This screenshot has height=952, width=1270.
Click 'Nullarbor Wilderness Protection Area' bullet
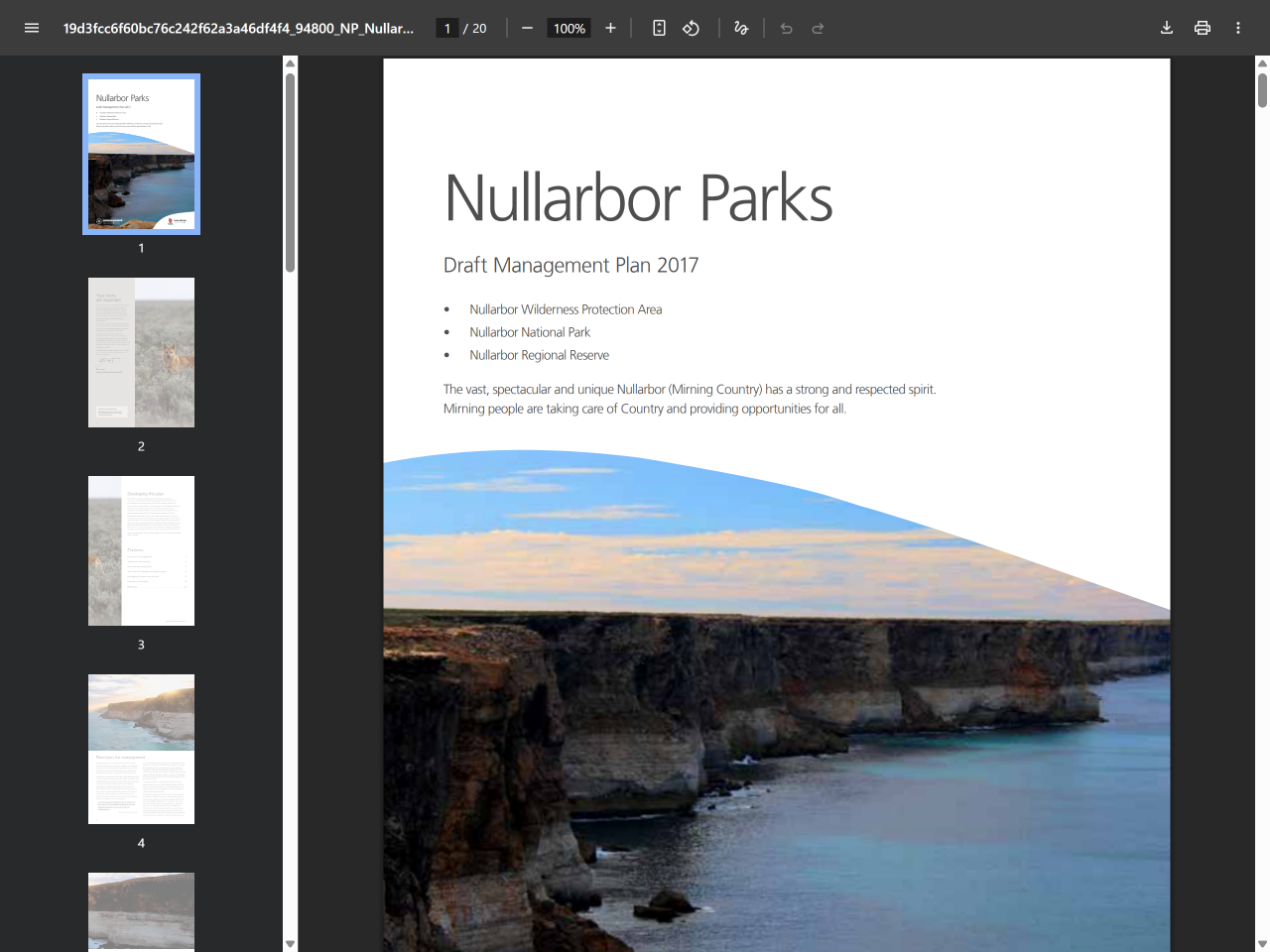click(566, 309)
